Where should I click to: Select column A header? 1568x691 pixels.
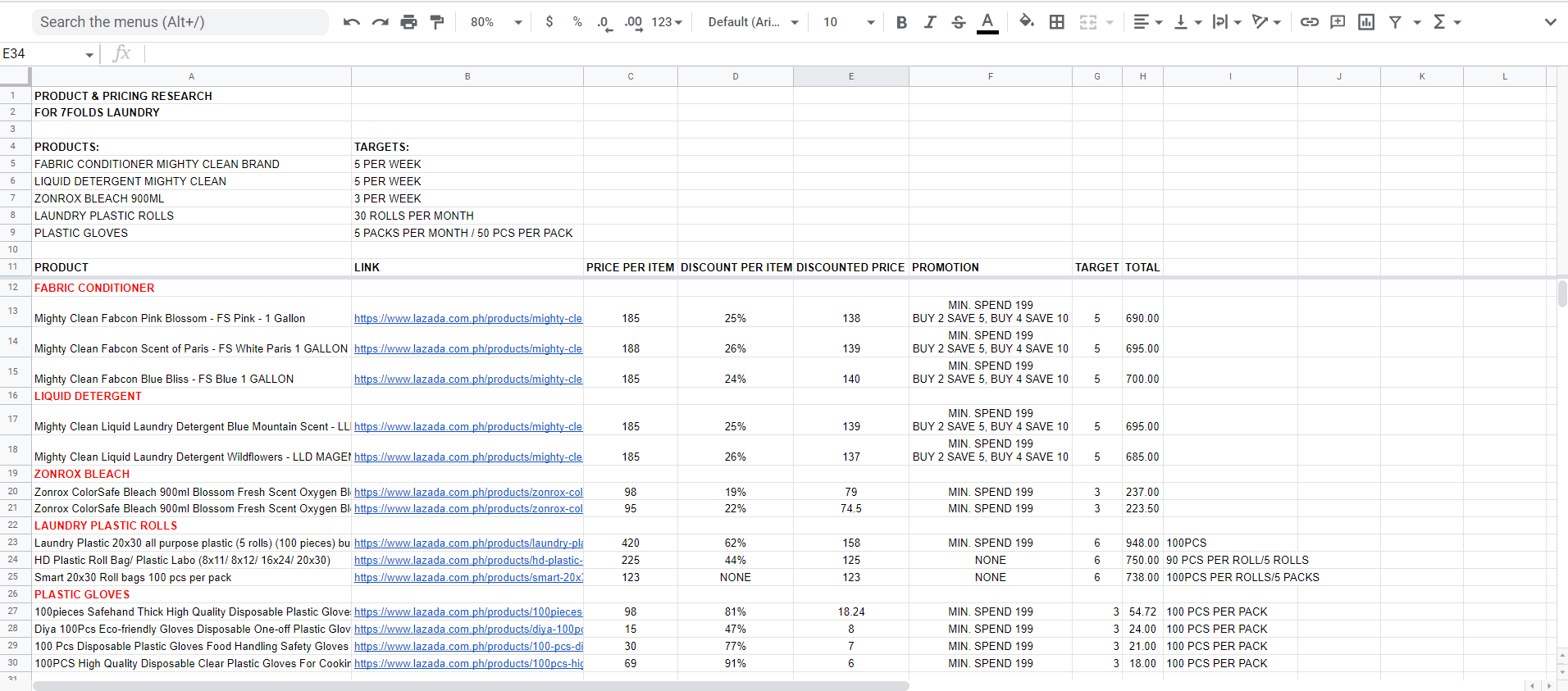pyautogui.click(x=191, y=76)
